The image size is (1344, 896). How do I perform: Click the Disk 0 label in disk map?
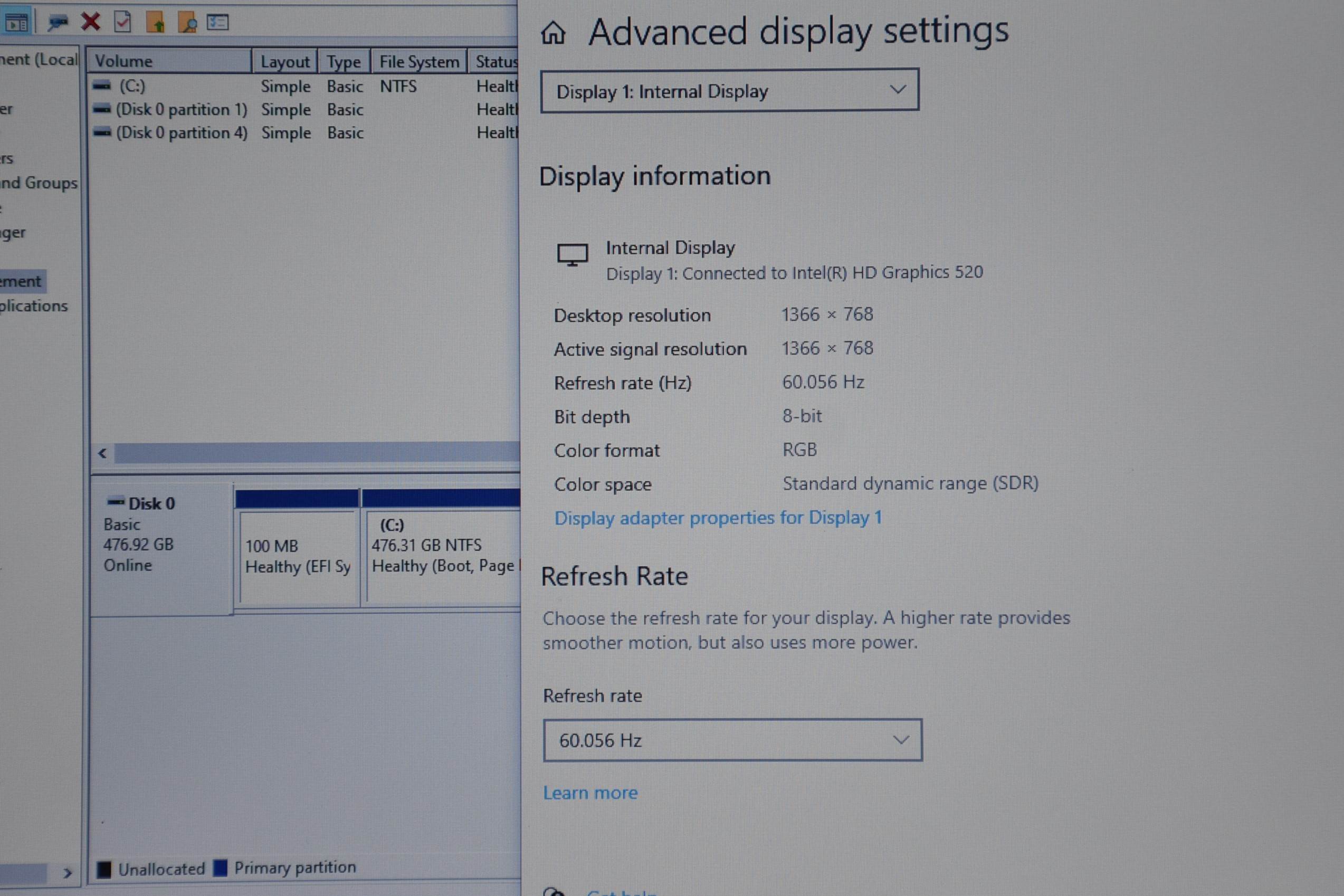coord(151,503)
